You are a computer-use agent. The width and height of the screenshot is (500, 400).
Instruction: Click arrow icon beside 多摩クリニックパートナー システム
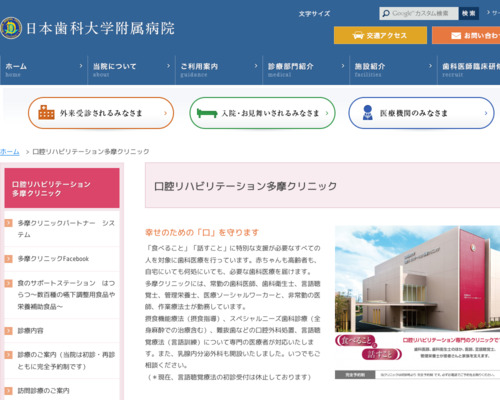pyautogui.click(x=8, y=223)
